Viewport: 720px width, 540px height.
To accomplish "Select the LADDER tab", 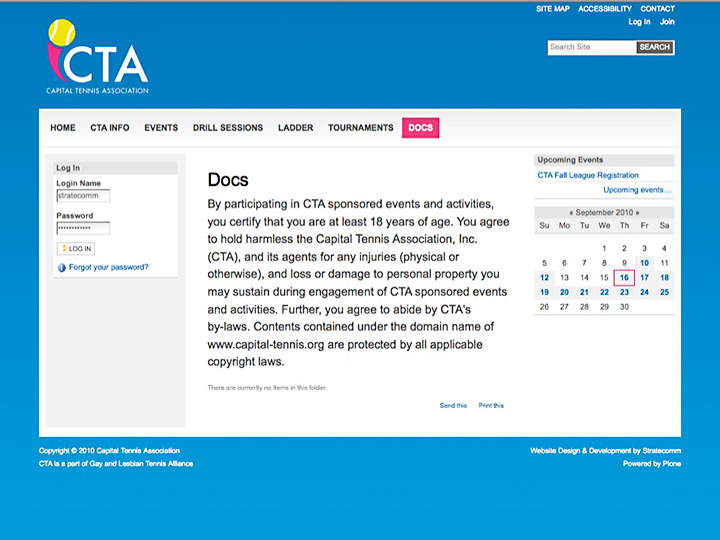I will point(295,128).
